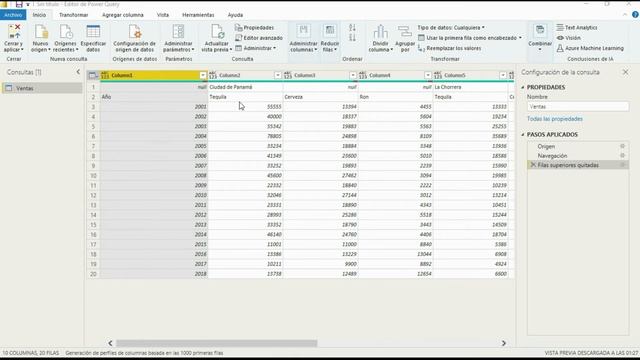Click the Nombre field containing Ventas

(578, 107)
